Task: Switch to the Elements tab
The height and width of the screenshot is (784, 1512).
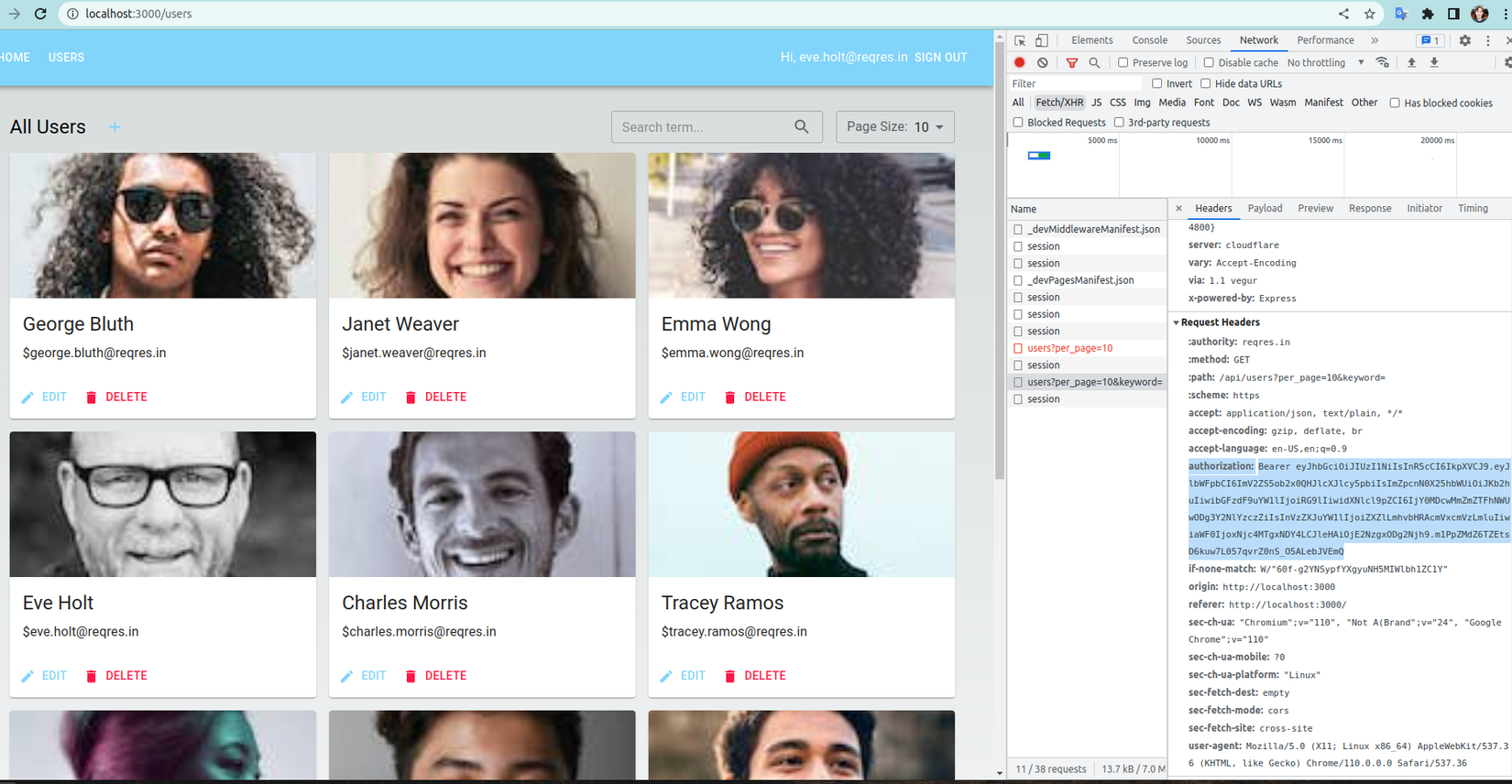Action: coord(1092,40)
